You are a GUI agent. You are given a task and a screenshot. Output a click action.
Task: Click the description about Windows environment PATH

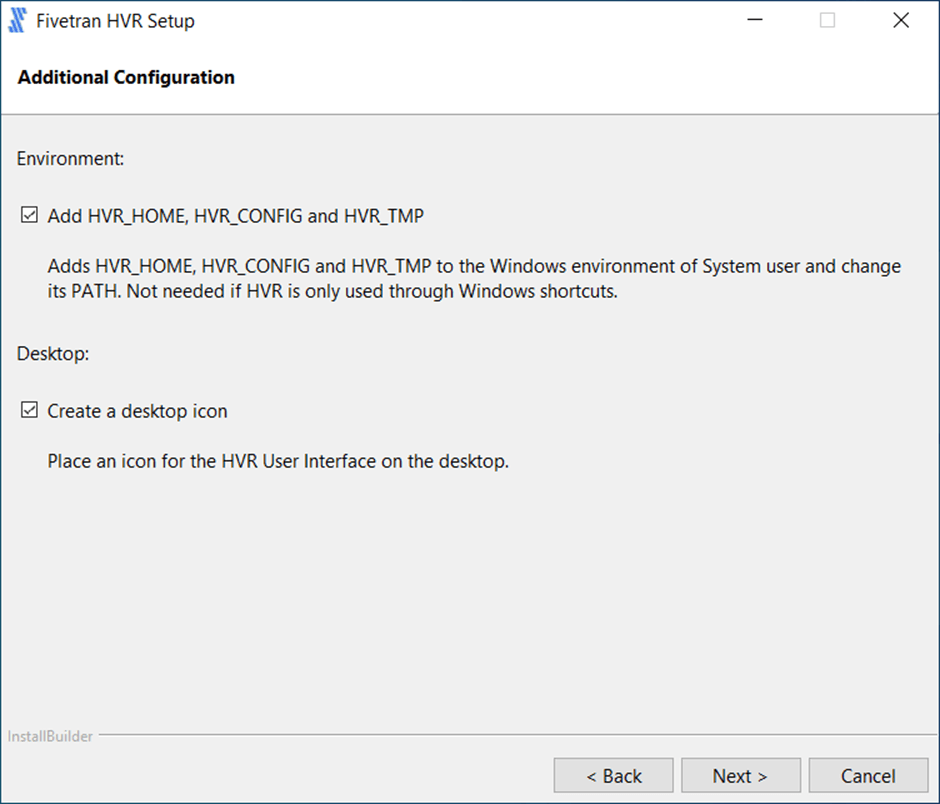474,280
